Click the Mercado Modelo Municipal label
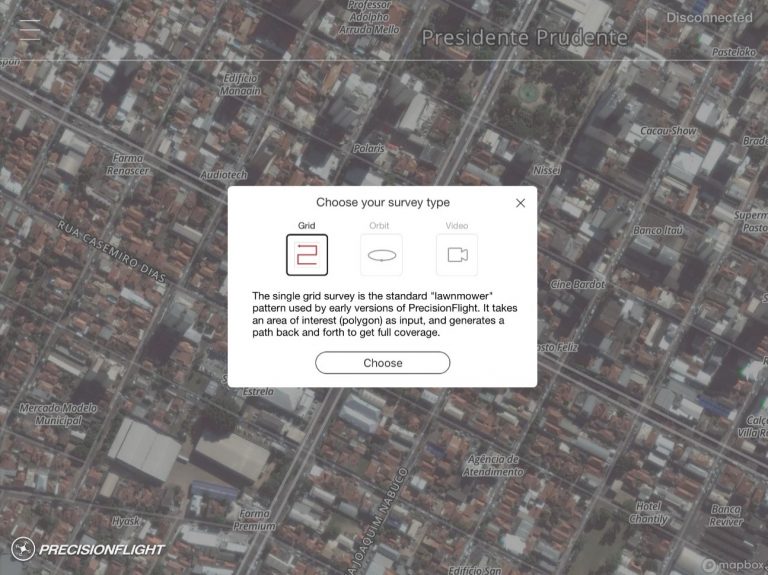This screenshot has height=575, width=768. 58,414
